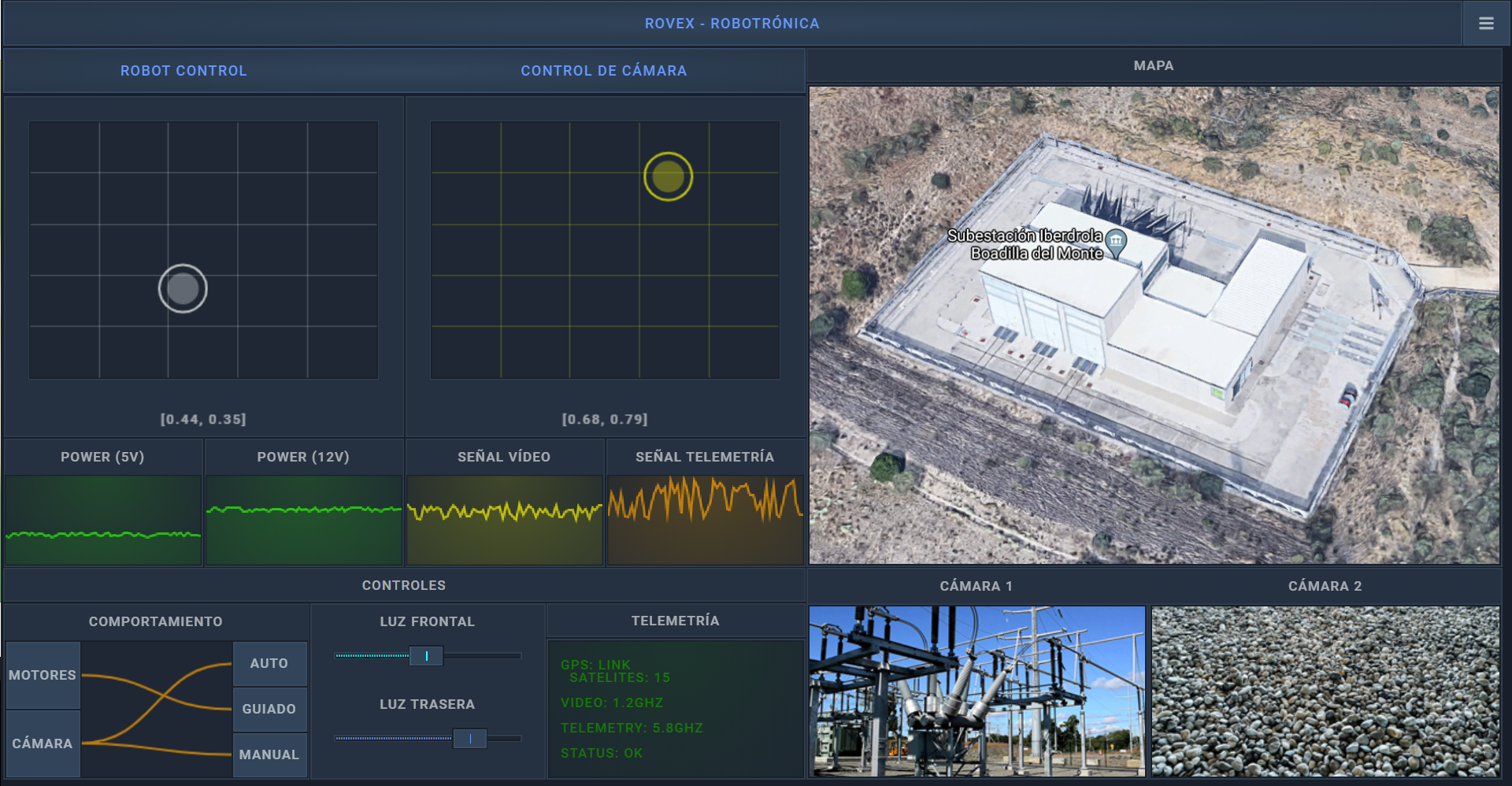Click the Telemetría status readout panel
This screenshot has height=786, width=1512.
[676, 709]
